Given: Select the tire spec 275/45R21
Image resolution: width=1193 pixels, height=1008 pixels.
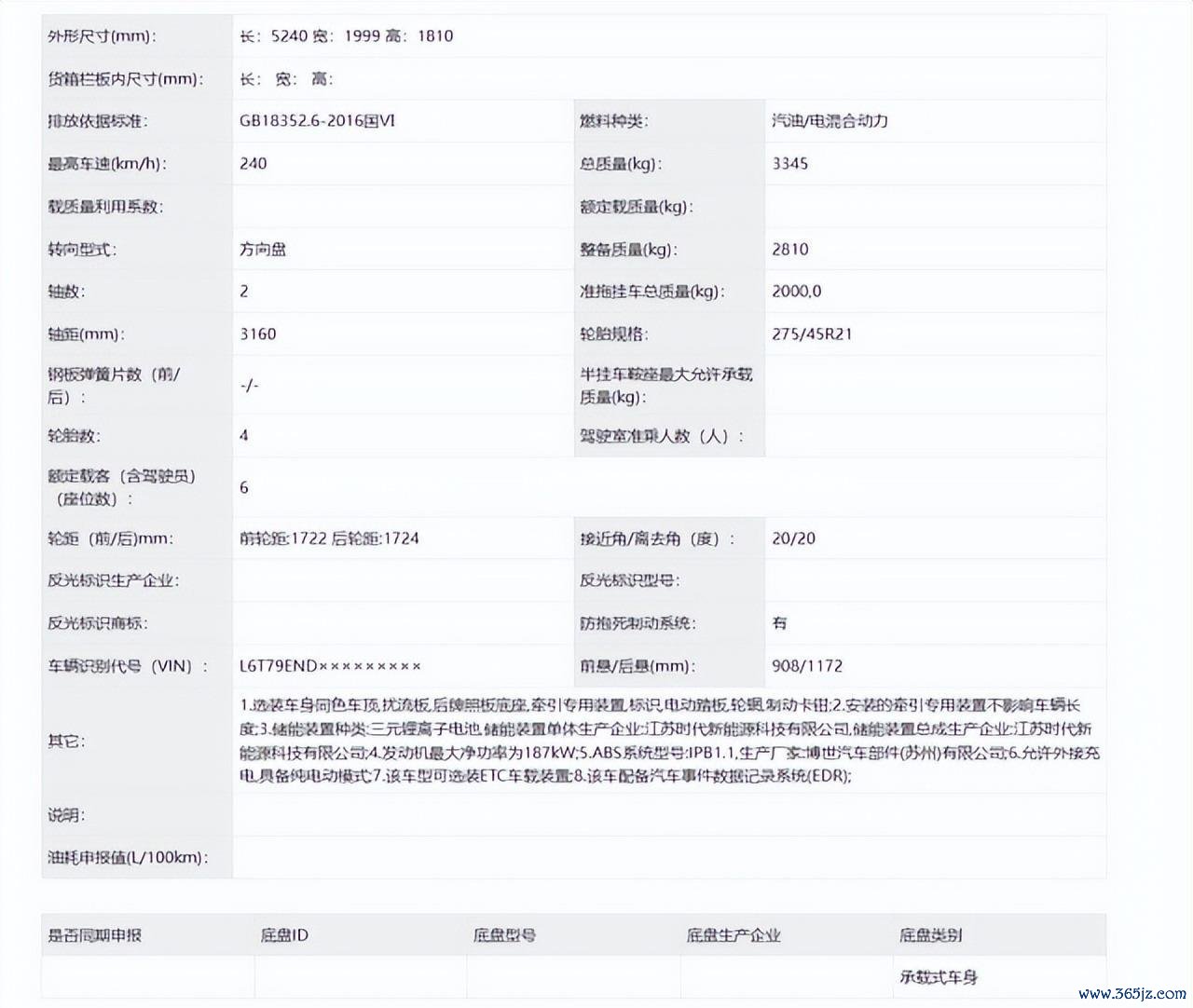Looking at the screenshot, I should 812,334.
